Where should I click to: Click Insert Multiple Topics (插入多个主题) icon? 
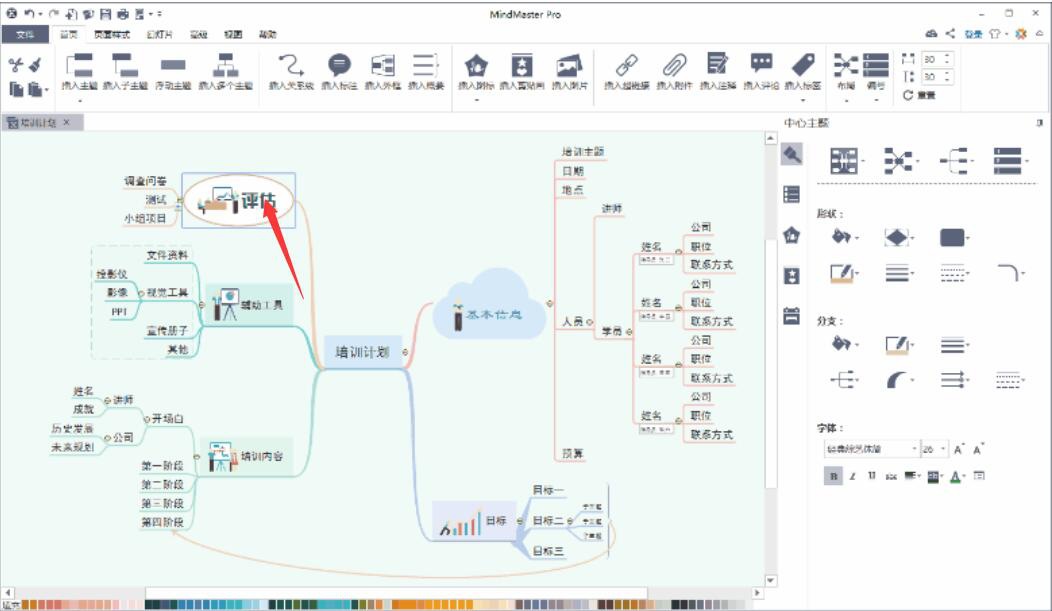[225, 66]
